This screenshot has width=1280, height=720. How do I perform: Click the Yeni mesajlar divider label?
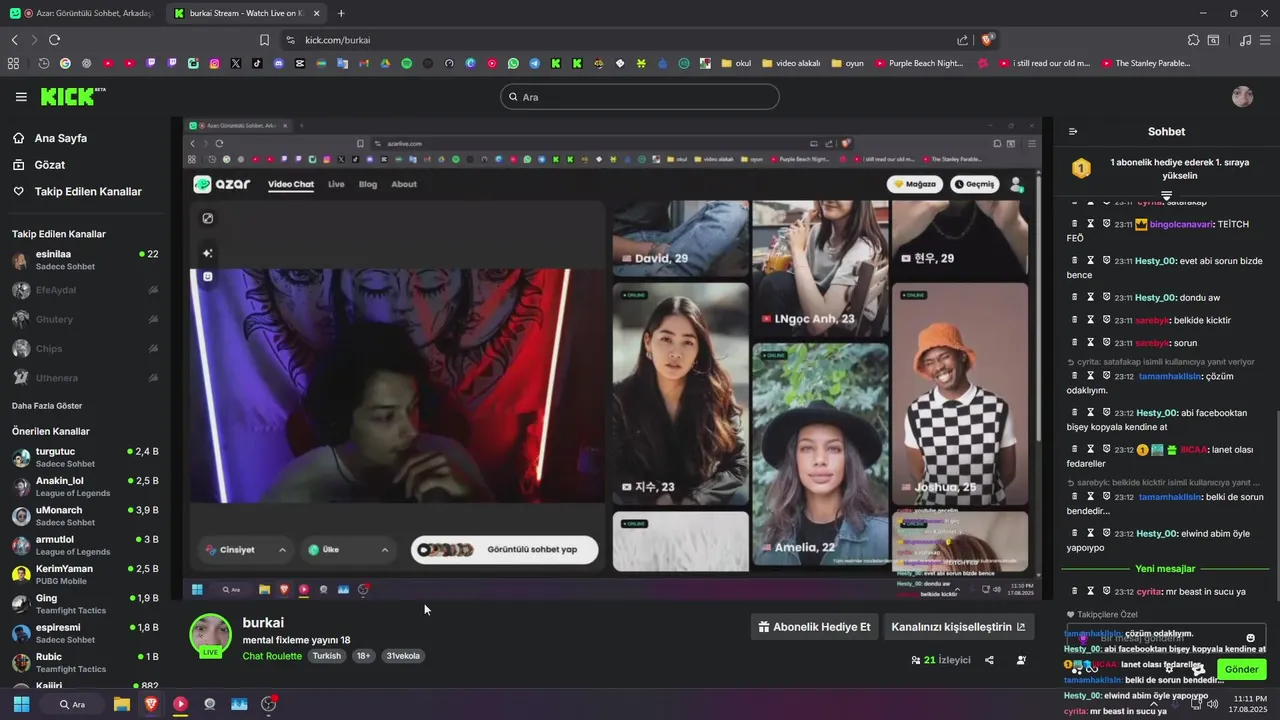point(1165,569)
